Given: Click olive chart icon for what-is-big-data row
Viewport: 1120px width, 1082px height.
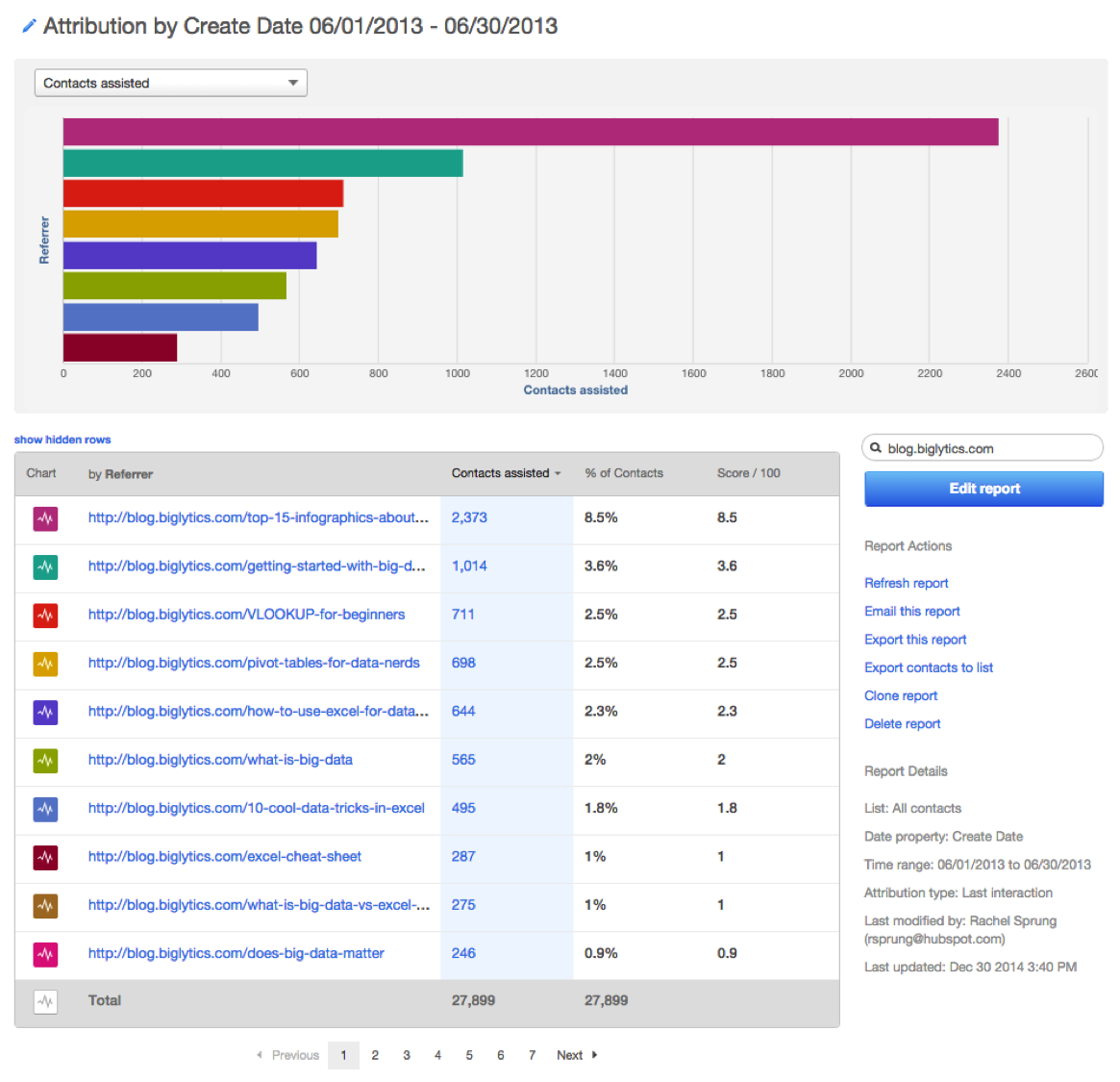Looking at the screenshot, I should click(x=45, y=760).
